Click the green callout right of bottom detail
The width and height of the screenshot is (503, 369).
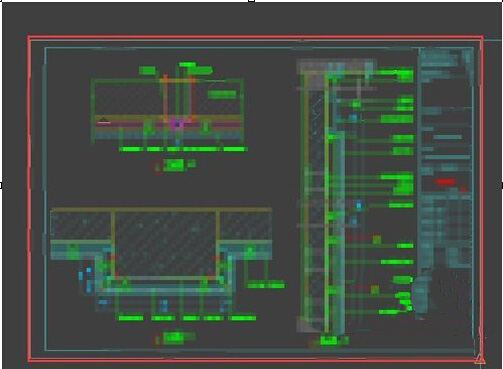point(266,286)
